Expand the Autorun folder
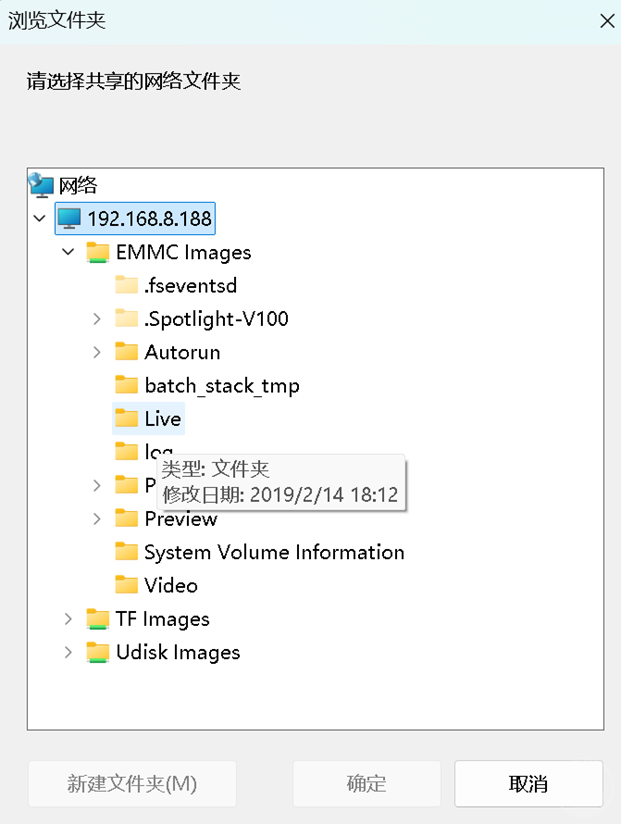This screenshot has height=824, width=621. coord(97,352)
